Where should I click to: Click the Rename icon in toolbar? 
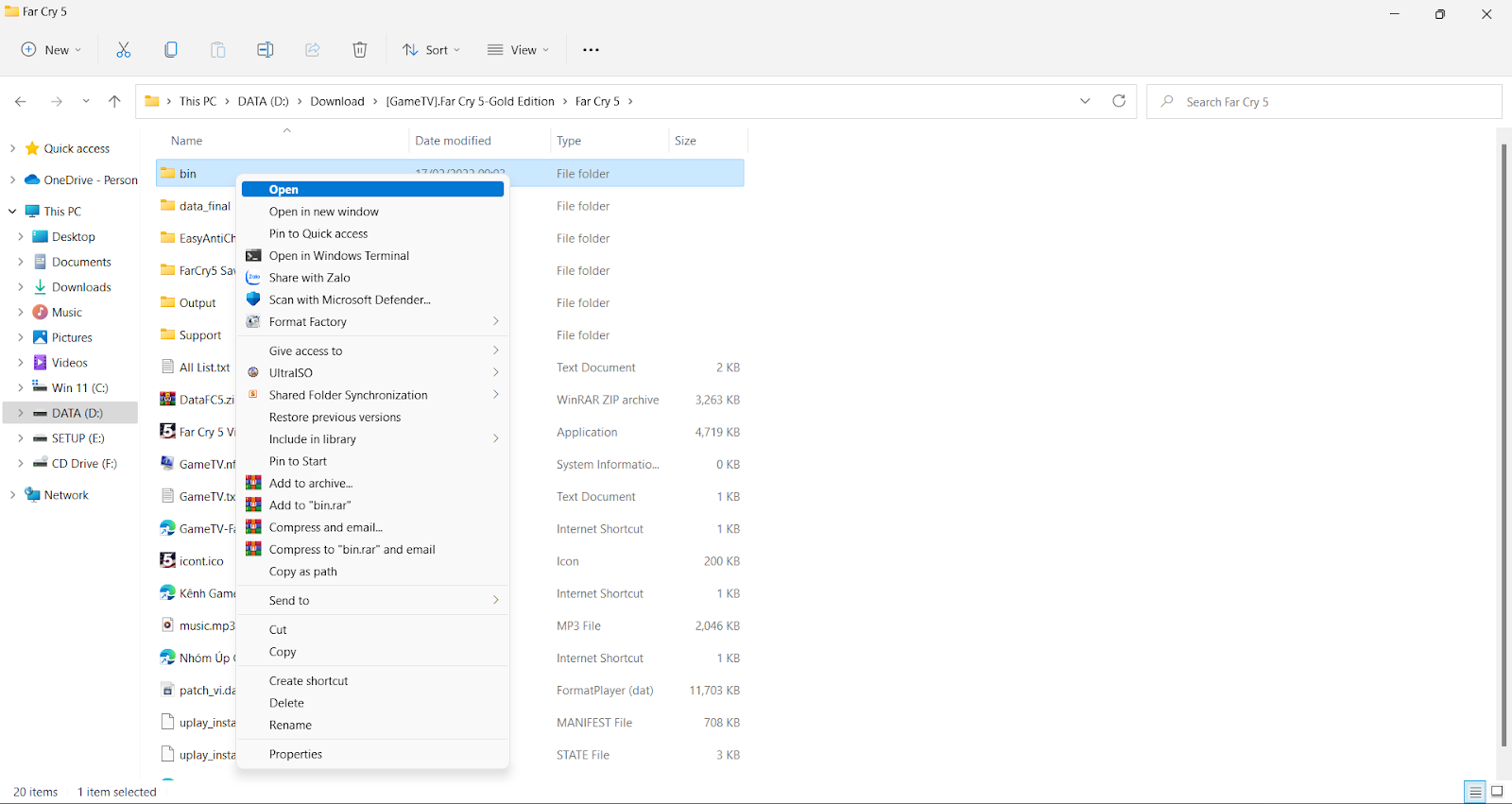pos(266,50)
